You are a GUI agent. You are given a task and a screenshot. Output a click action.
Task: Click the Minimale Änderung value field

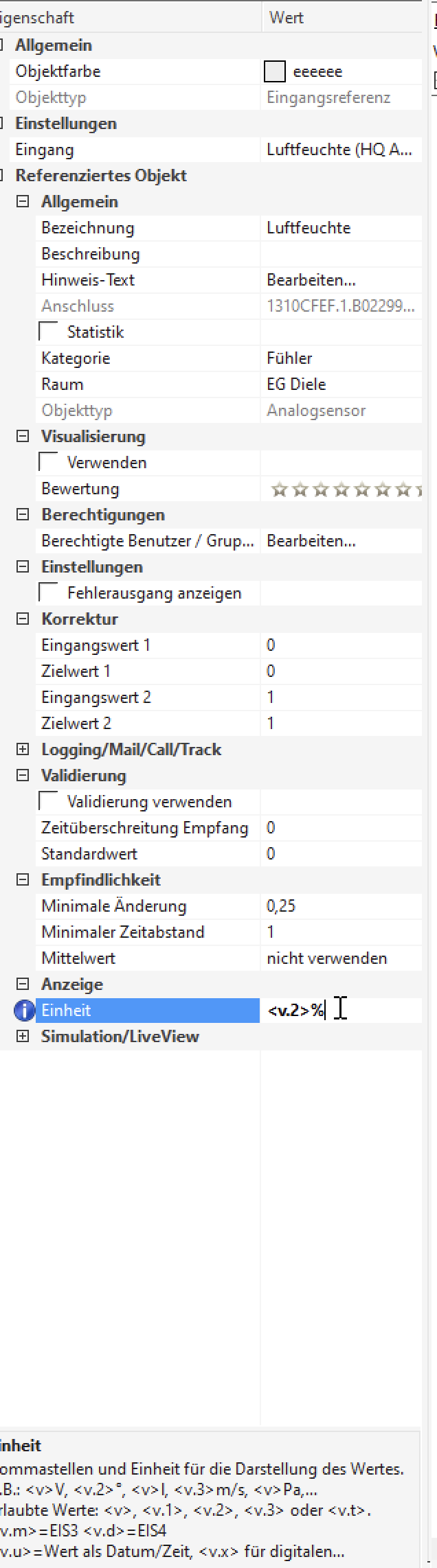(341, 906)
